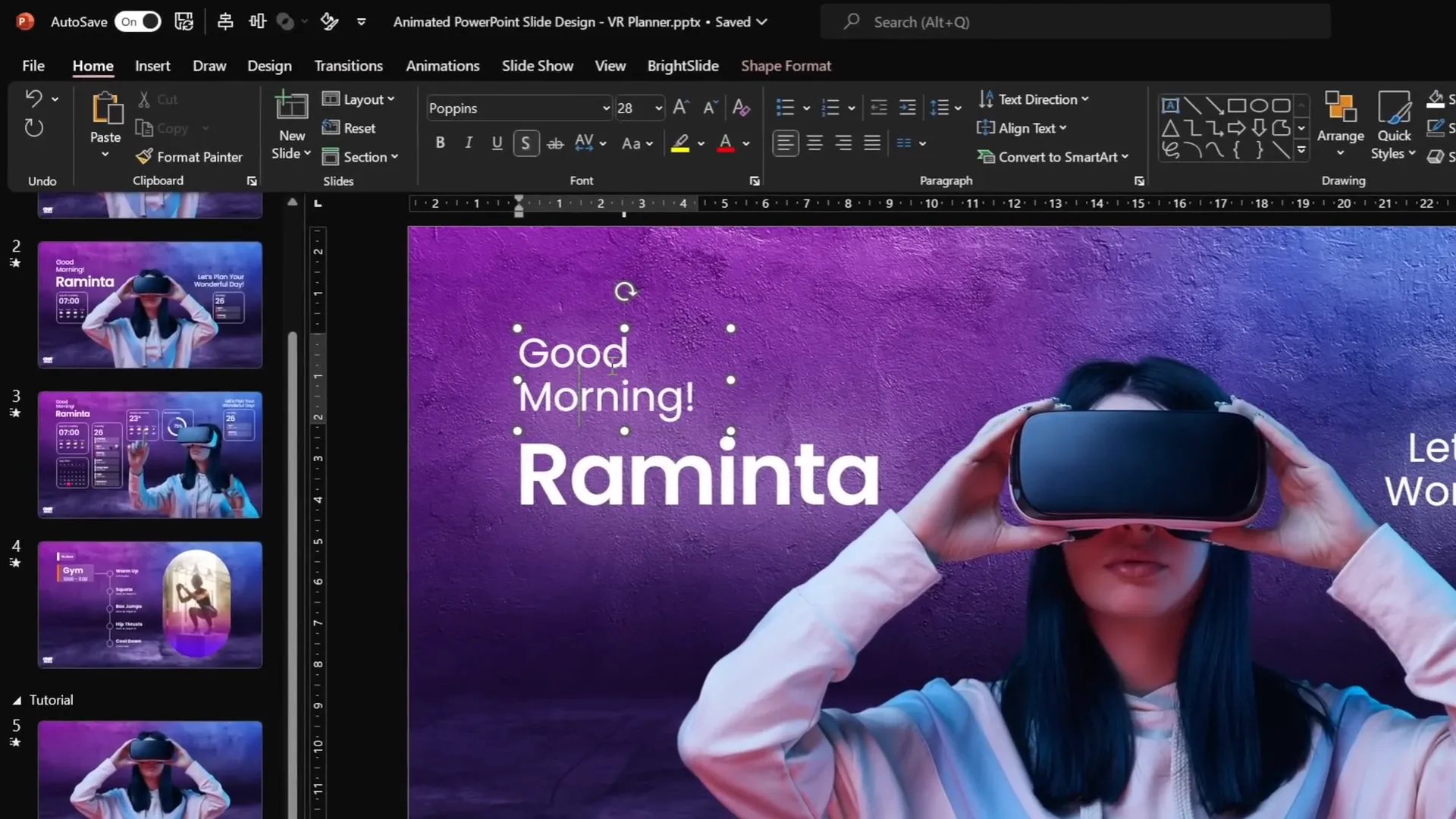Image resolution: width=1456 pixels, height=819 pixels.
Task: Switch to the Insert tab
Action: [152, 66]
